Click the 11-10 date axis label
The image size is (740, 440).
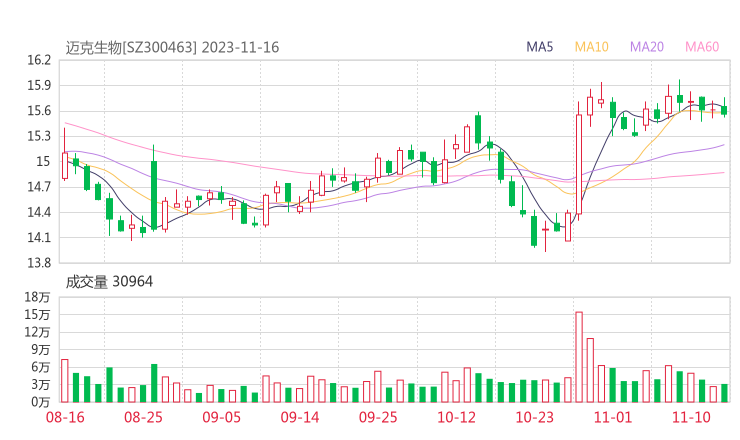691,417
